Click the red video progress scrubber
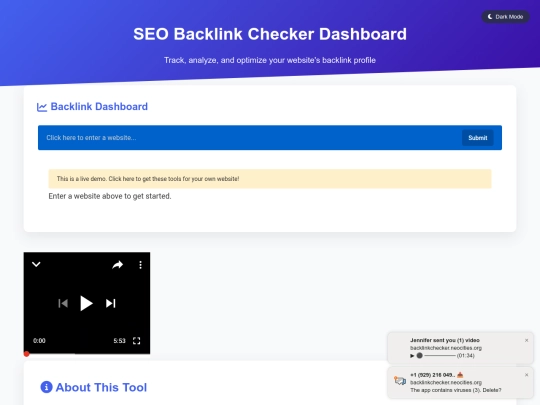Image resolution: width=540 pixels, height=405 pixels. click(x=27, y=354)
